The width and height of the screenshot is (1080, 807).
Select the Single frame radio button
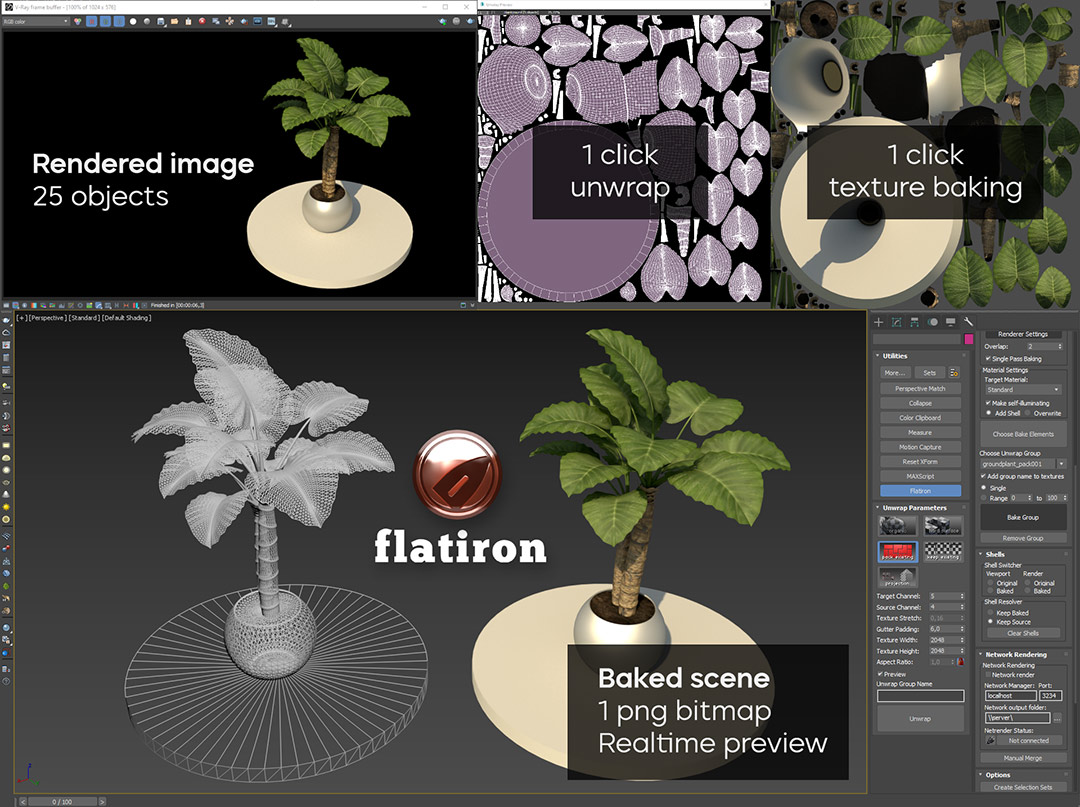[984, 488]
